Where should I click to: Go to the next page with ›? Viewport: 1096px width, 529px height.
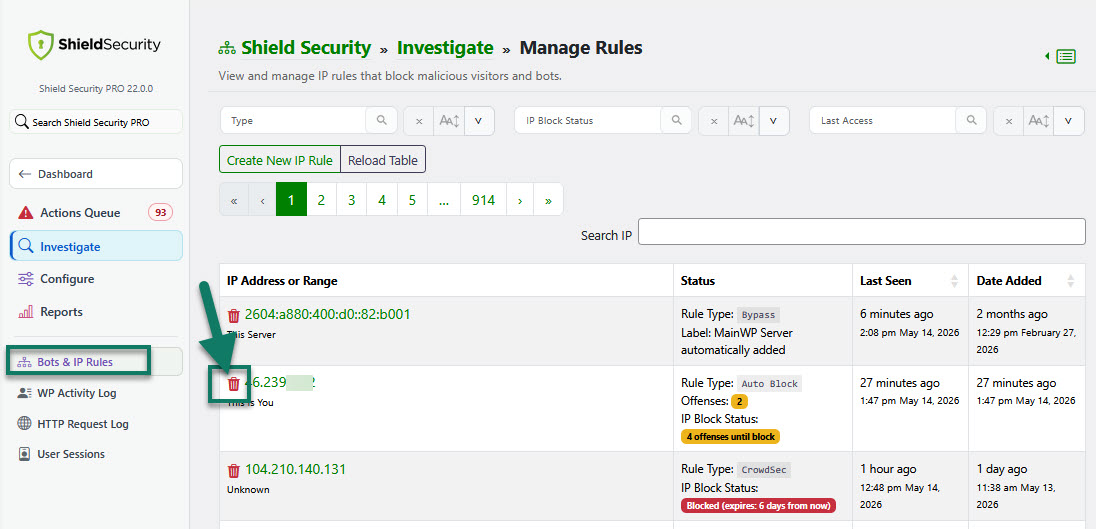pyautogui.click(x=520, y=200)
